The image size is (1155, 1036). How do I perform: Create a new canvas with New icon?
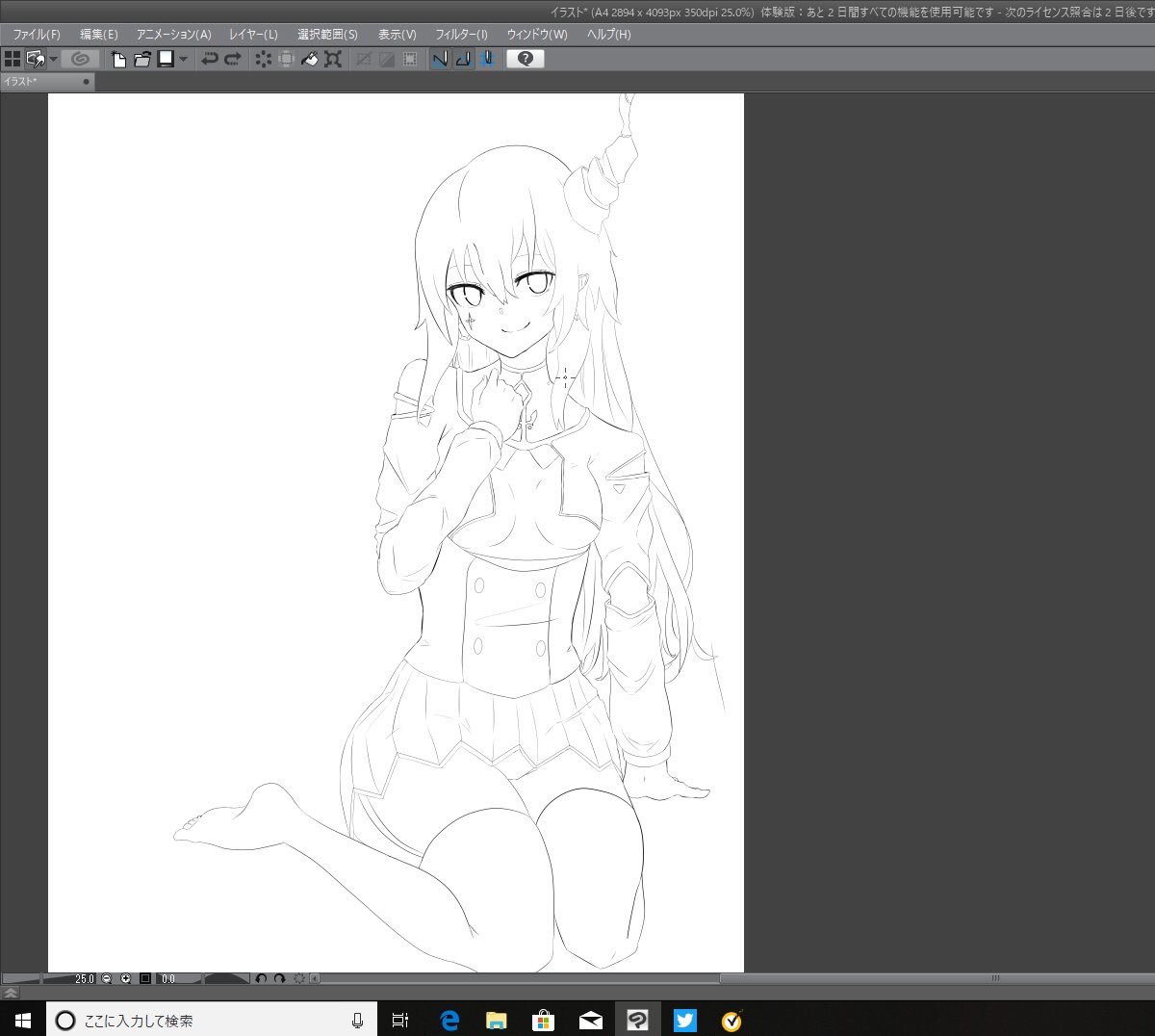pos(119,59)
